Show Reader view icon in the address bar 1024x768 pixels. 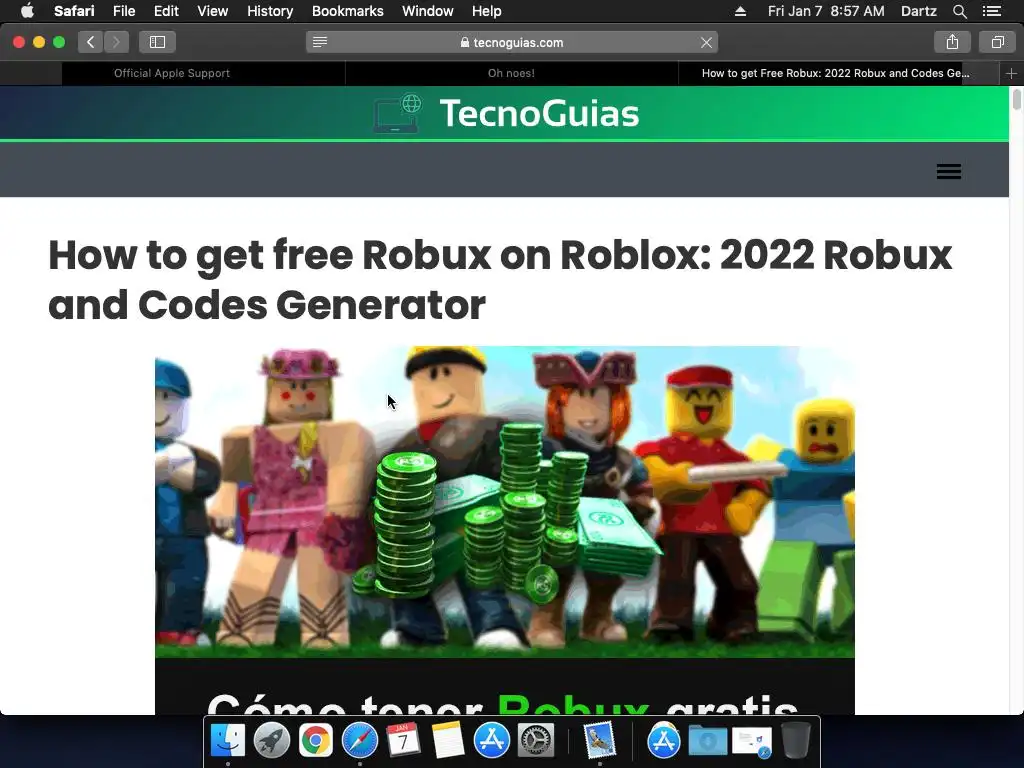[x=319, y=42]
